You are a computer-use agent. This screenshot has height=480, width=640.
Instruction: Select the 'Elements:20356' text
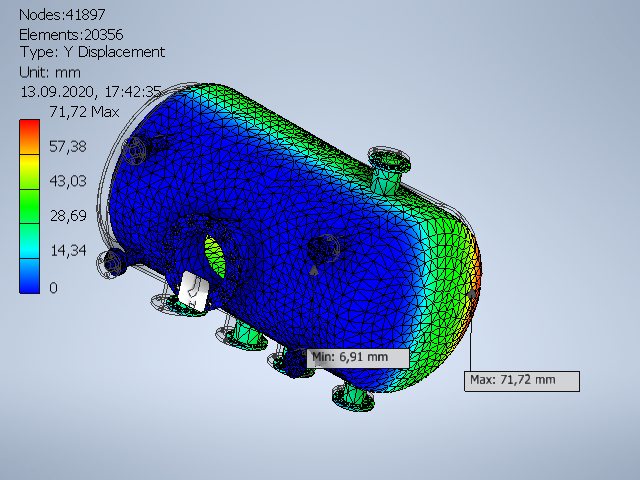point(71,35)
